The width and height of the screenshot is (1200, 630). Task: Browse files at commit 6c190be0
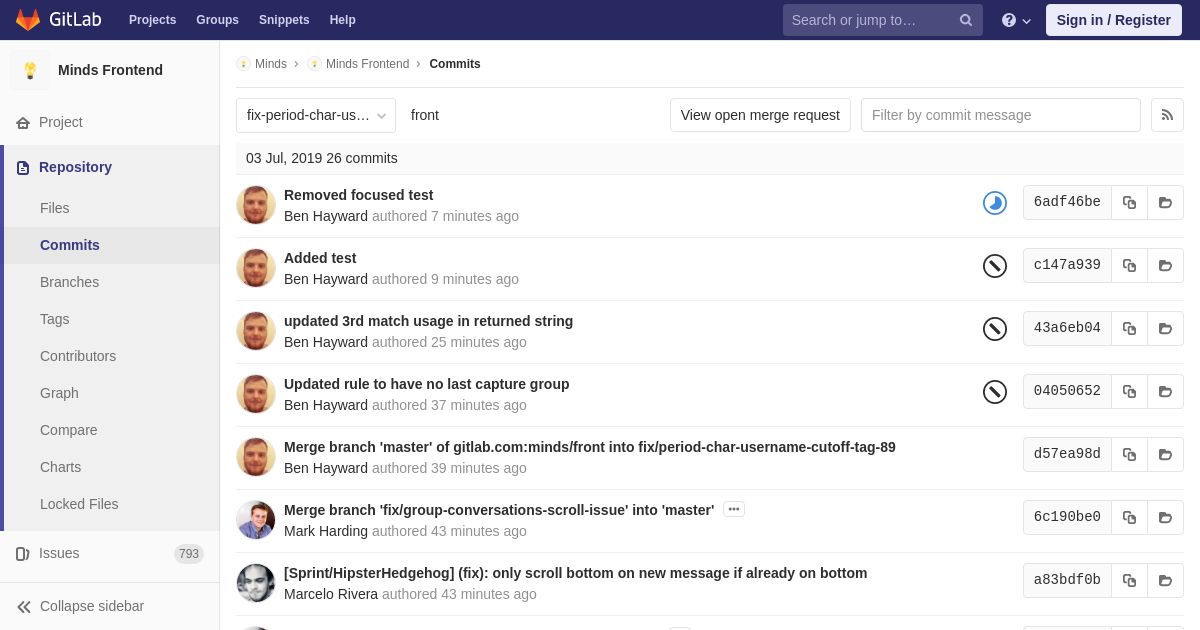click(x=1165, y=517)
